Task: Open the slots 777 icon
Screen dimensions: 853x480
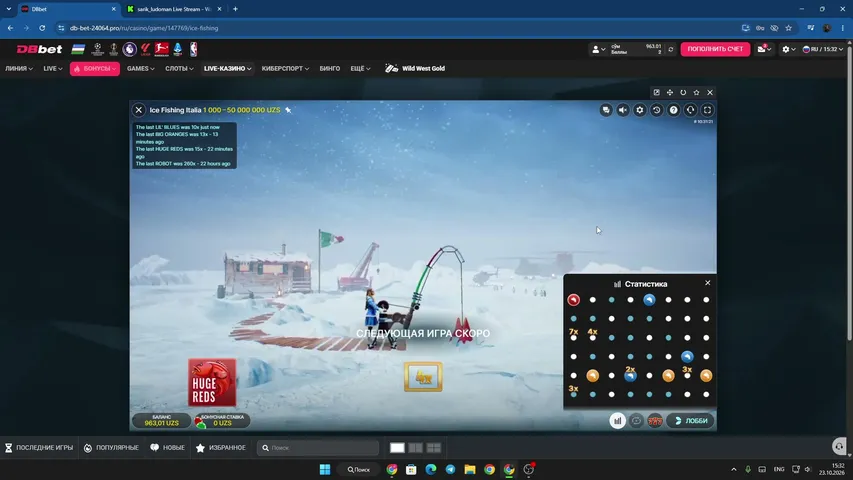Action: pyautogui.click(x=655, y=421)
